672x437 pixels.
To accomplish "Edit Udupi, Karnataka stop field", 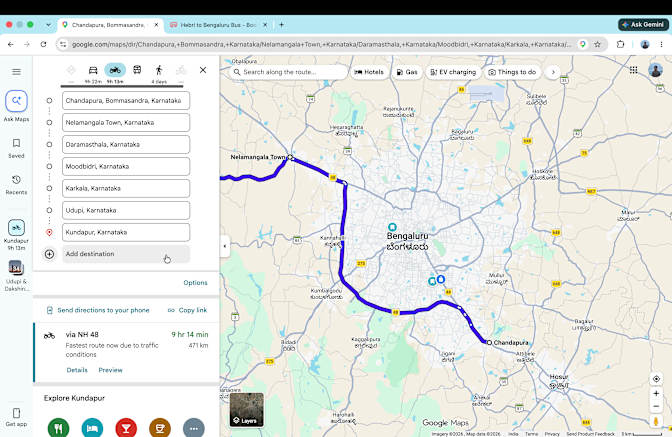I will pos(126,210).
